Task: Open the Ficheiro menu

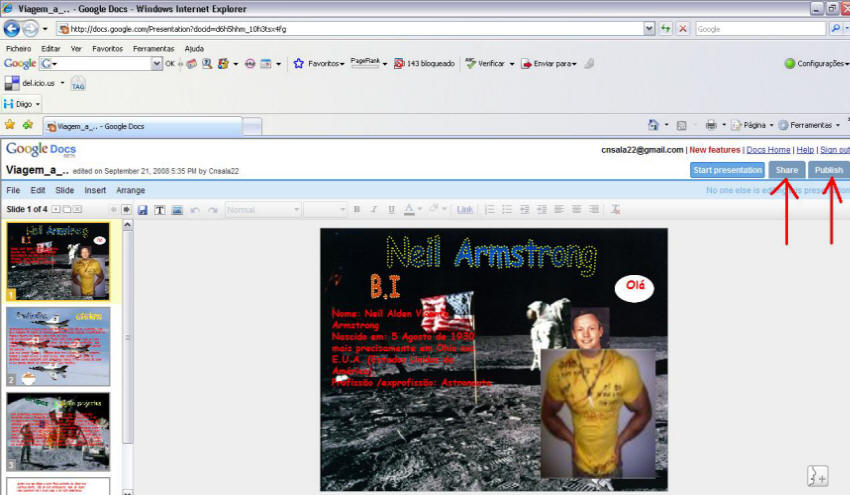Action: pos(18,49)
